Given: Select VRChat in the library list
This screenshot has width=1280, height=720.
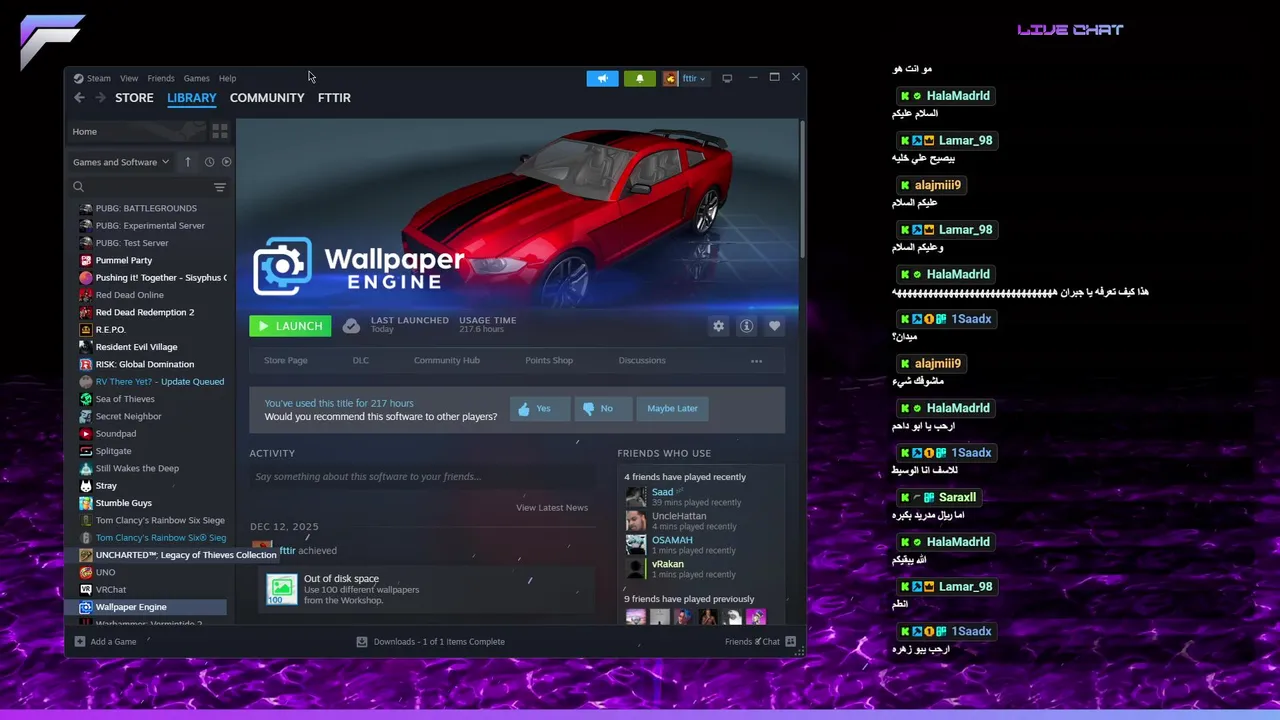Looking at the screenshot, I should [x=111, y=590].
